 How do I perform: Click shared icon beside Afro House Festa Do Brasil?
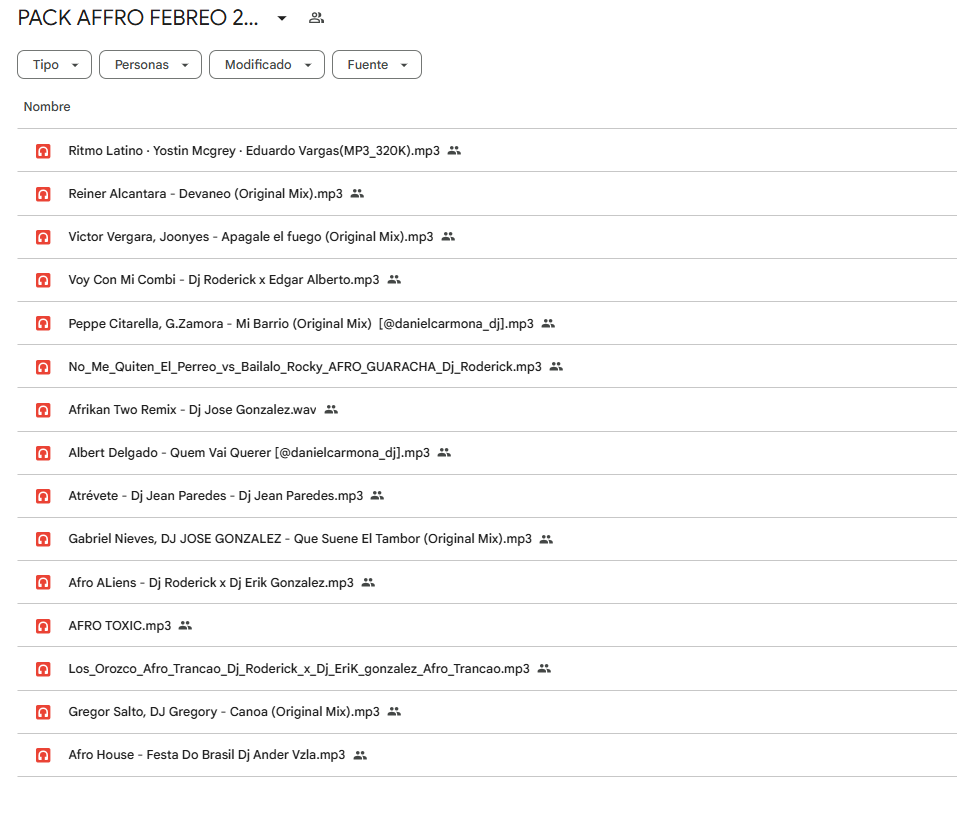pyautogui.click(x=360, y=755)
